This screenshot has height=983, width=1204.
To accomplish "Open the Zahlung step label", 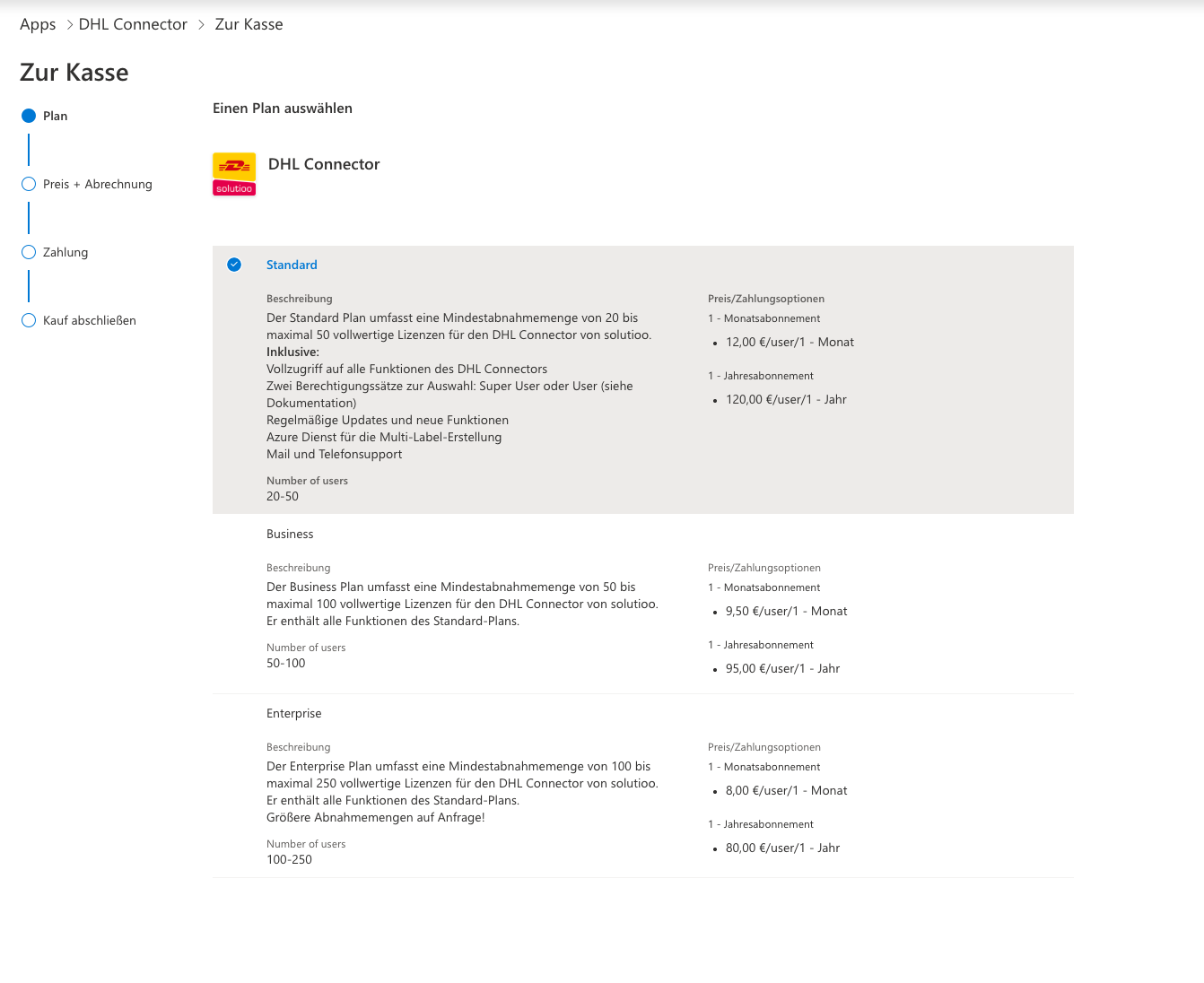I will pyautogui.click(x=65, y=252).
